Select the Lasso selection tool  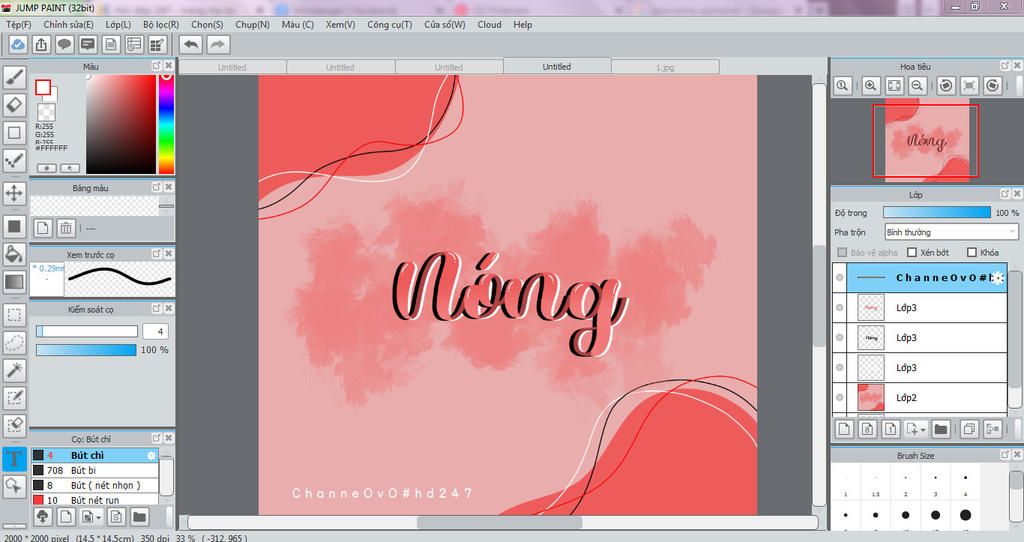coord(14,342)
